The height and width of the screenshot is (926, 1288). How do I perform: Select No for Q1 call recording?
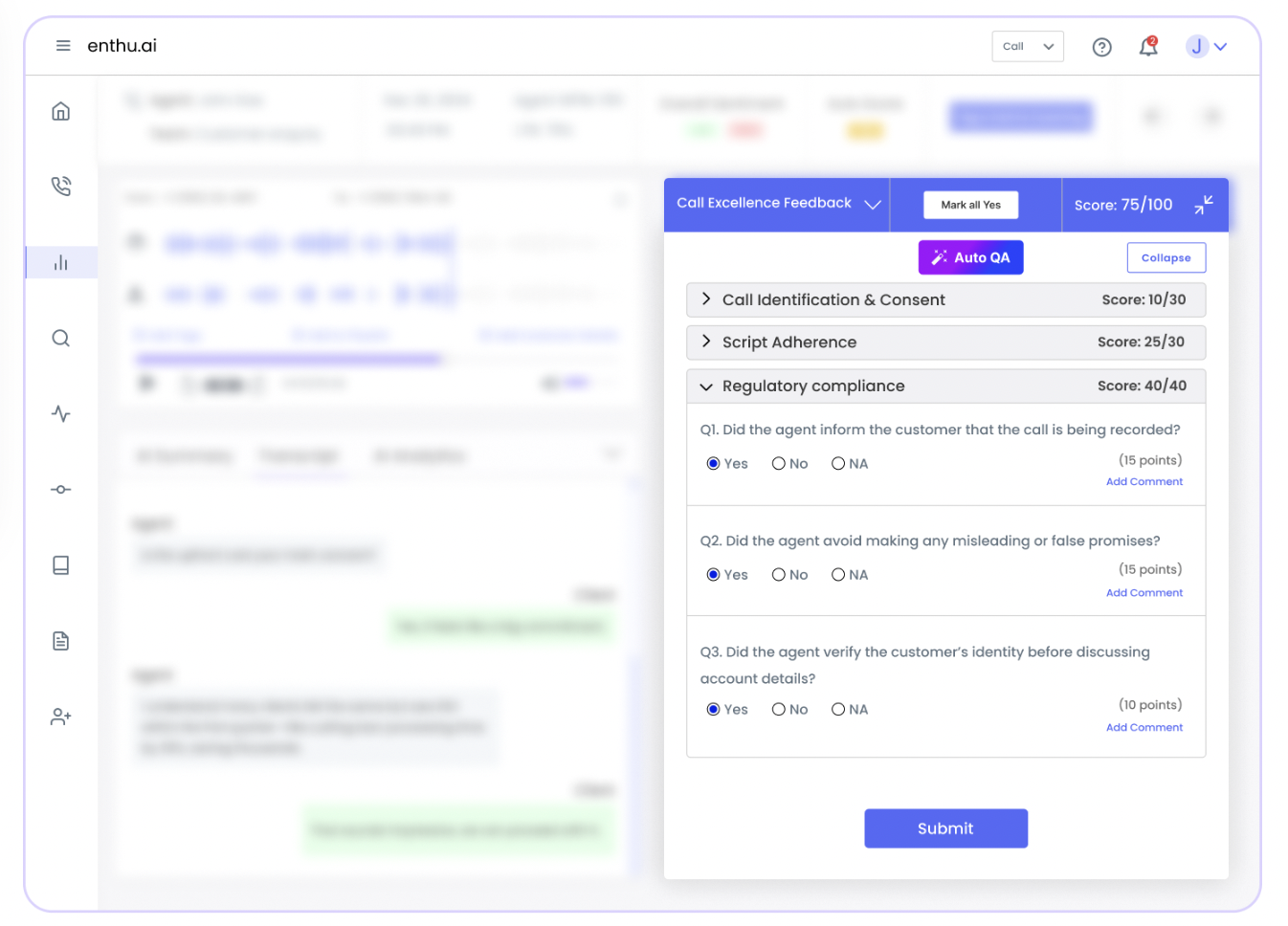[778, 464]
